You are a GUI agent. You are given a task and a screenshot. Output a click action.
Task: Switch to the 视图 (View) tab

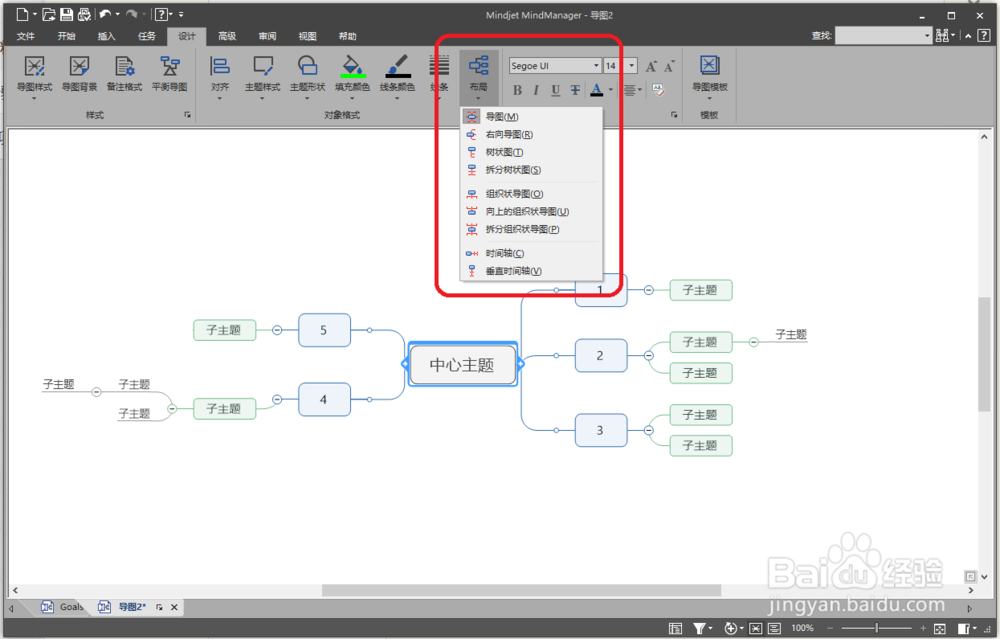point(307,36)
